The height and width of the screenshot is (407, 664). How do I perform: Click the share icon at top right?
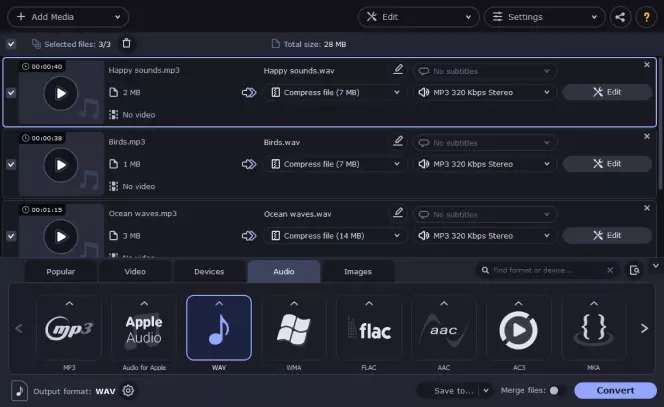pyautogui.click(x=620, y=17)
